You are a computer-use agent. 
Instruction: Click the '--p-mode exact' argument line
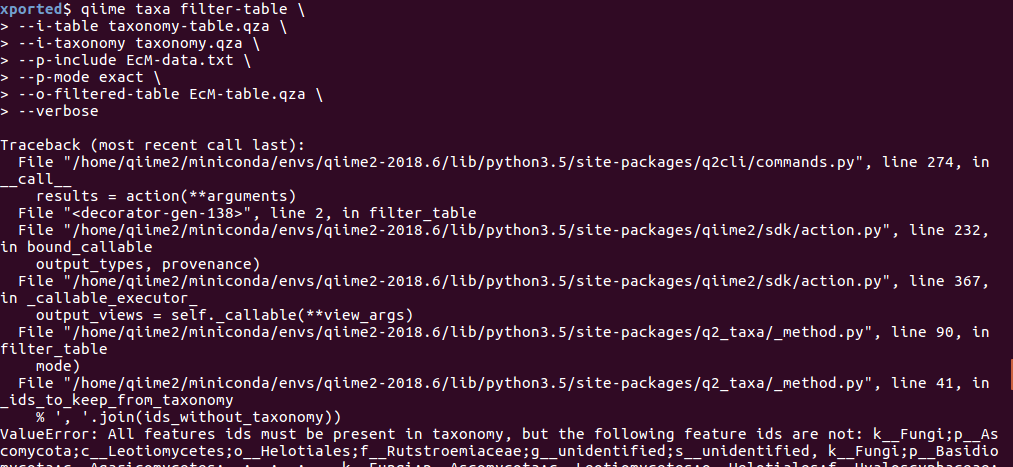[88, 76]
